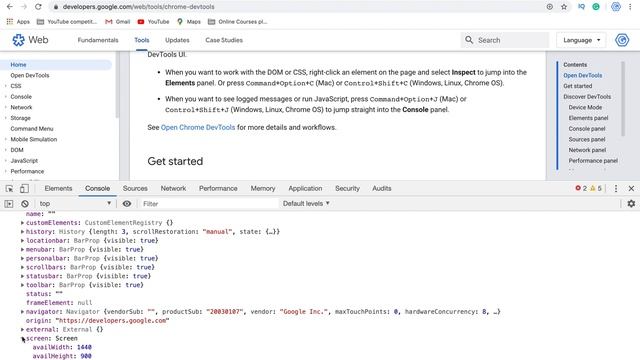The width and height of the screenshot is (640, 360).
Task: Open the Case Studies tab
Action: pyautogui.click(x=224, y=40)
